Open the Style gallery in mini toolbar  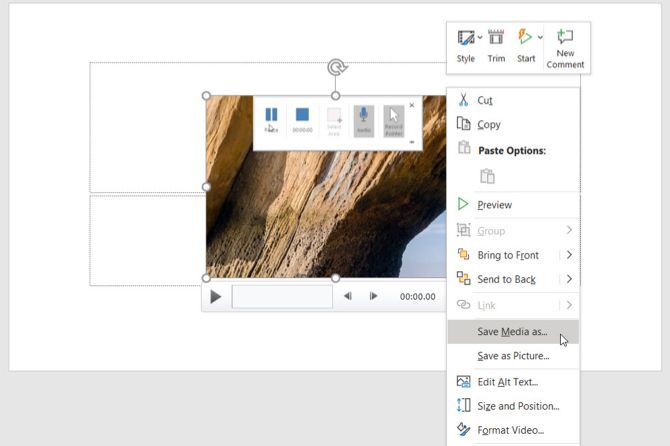(465, 45)
